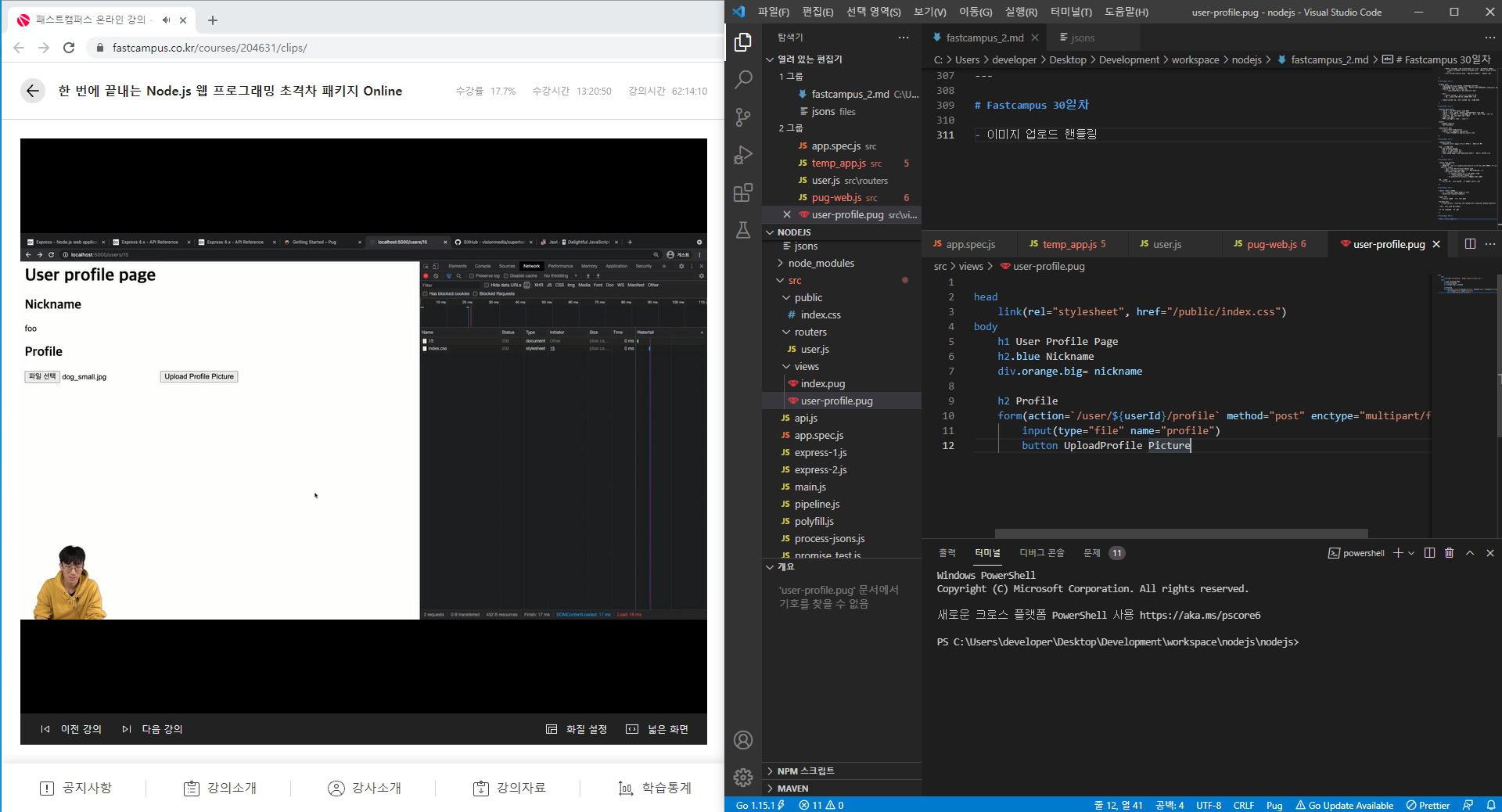Viewport: 1502px width, 812px height.
Task: Switch to the 문제 problems panel tab
Action: [x=1091, y=553]
